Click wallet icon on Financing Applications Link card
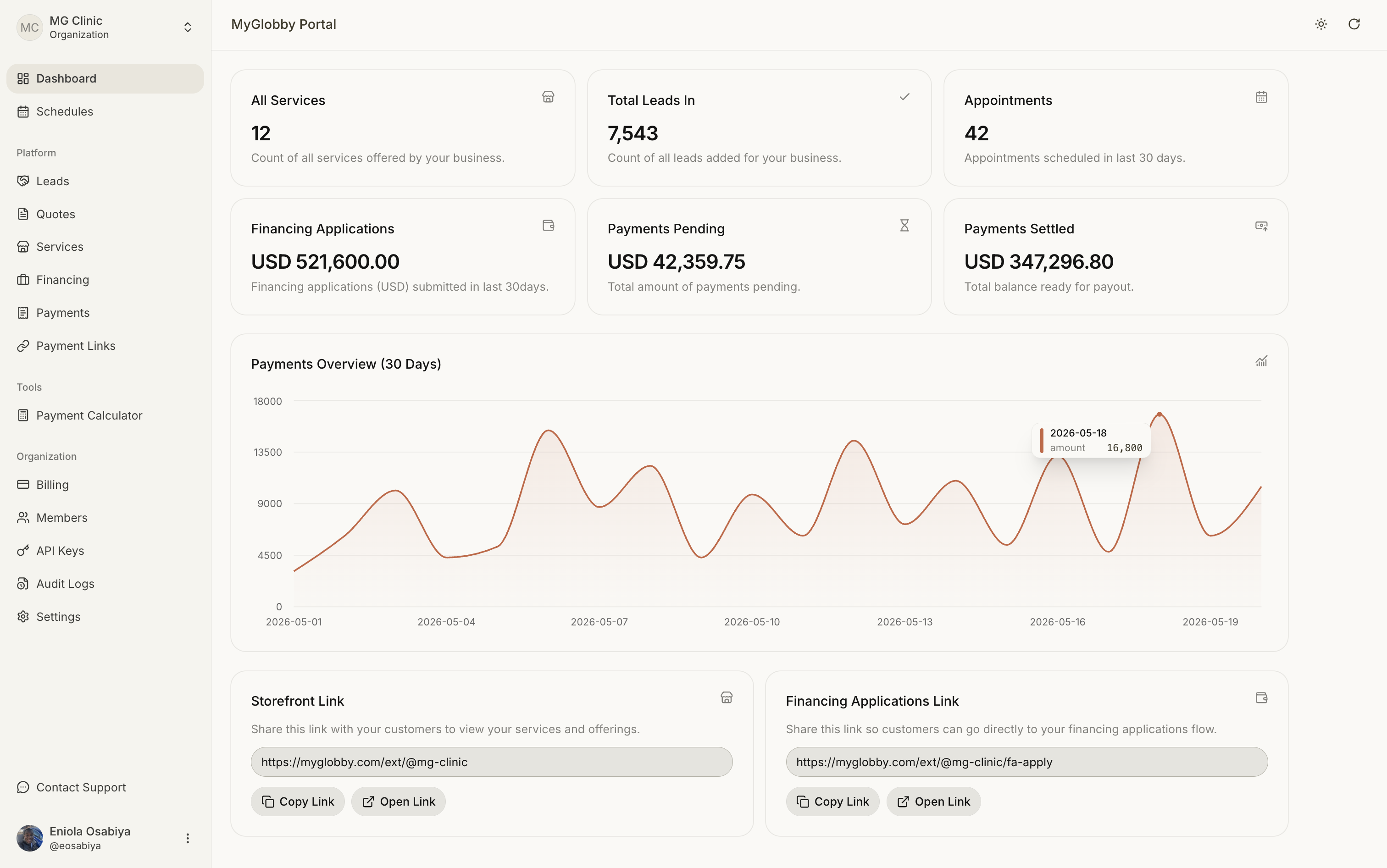 click(1261, 697)
